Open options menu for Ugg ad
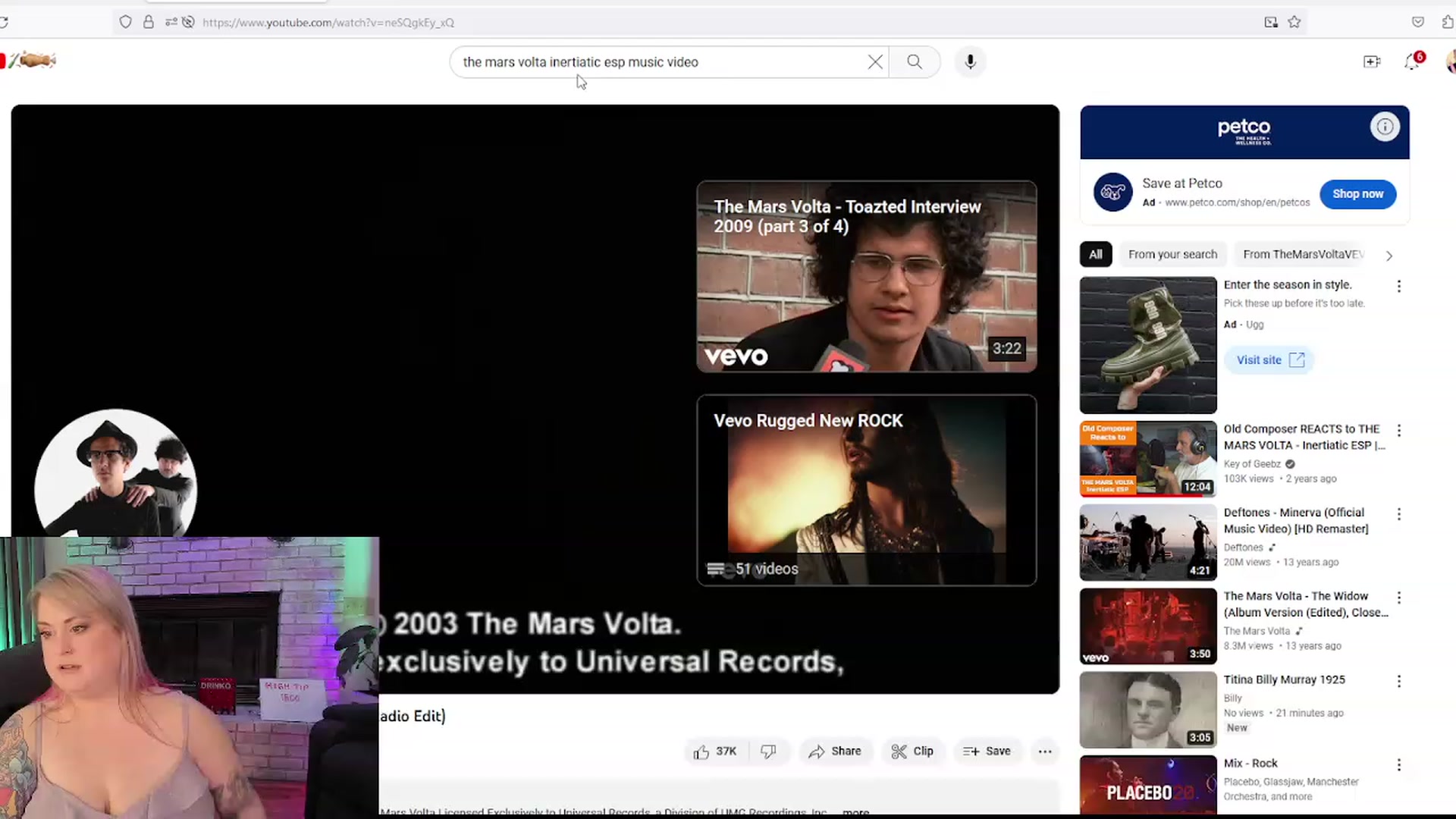Screen dimensions: 1456x819 (1399, 286)
